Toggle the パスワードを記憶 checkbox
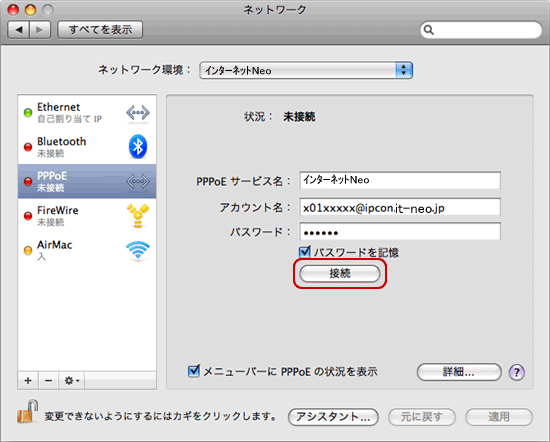550x442 pixels. tap(305, 252)
